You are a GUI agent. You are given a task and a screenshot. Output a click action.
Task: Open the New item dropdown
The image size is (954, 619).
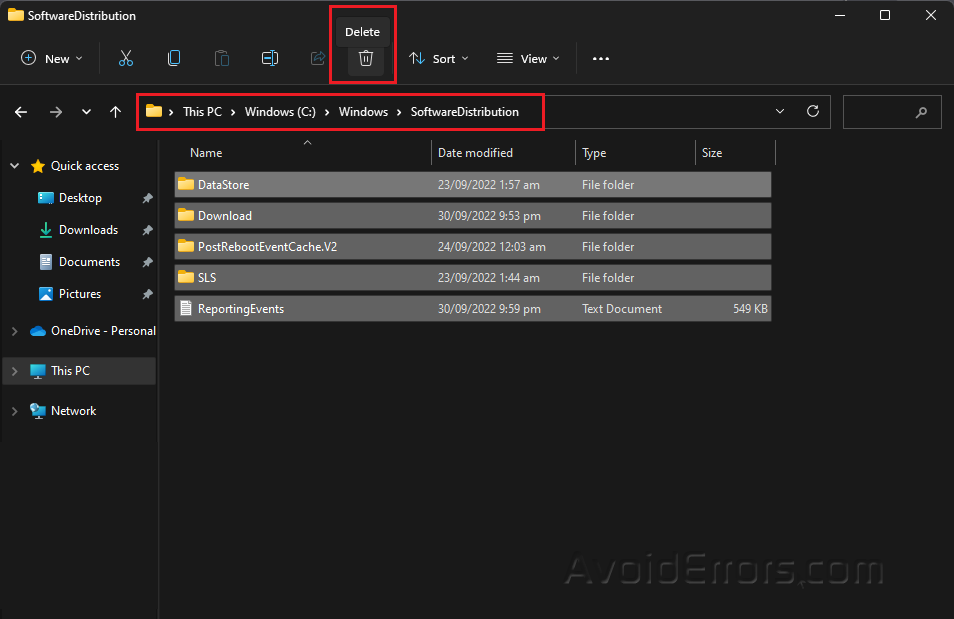pos(52,59)
